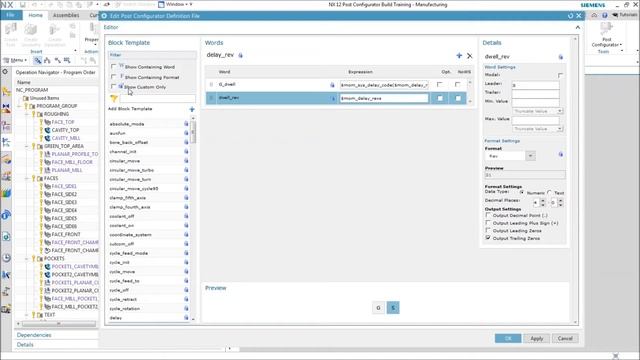Enable Show Custom Only checkbox

tap(114, 87)
